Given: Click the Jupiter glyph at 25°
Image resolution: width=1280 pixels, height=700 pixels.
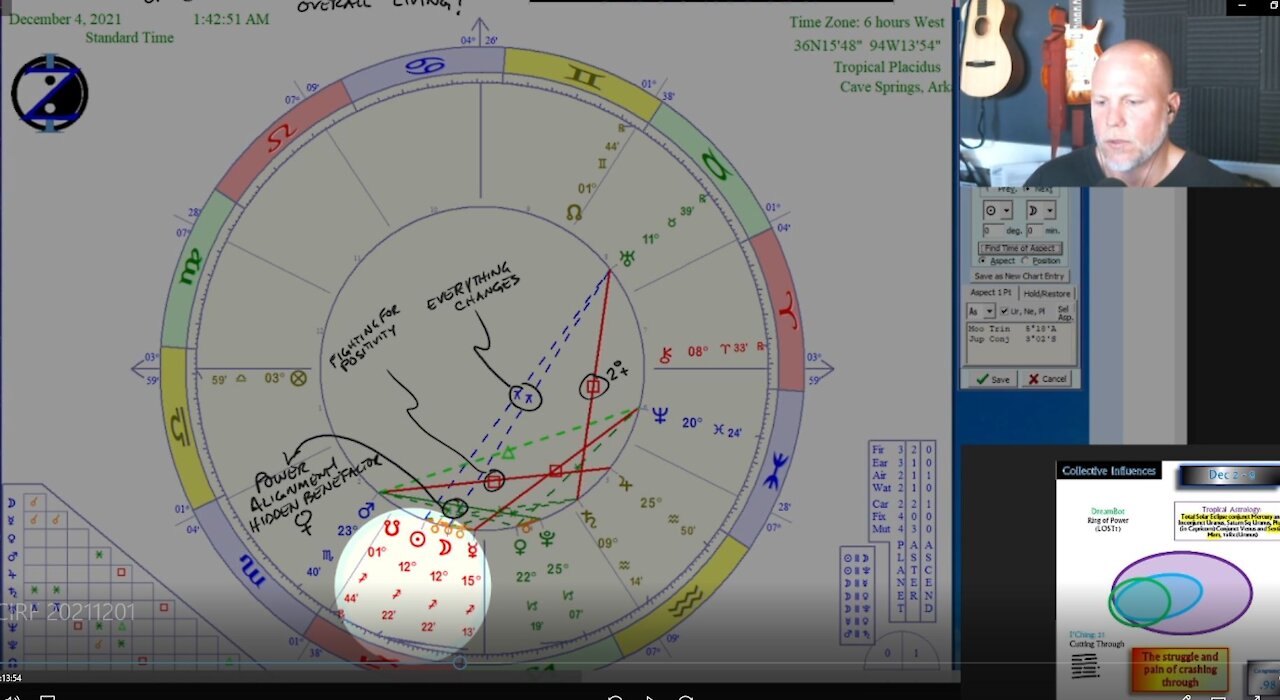Looking at the screenshot, I should [x=625, y=484].
